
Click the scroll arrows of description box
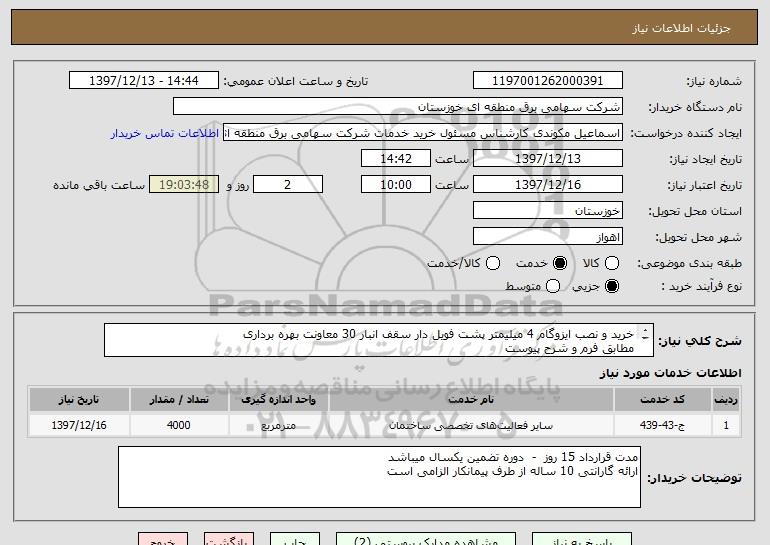pyautogui.click(x=645, y=334)
